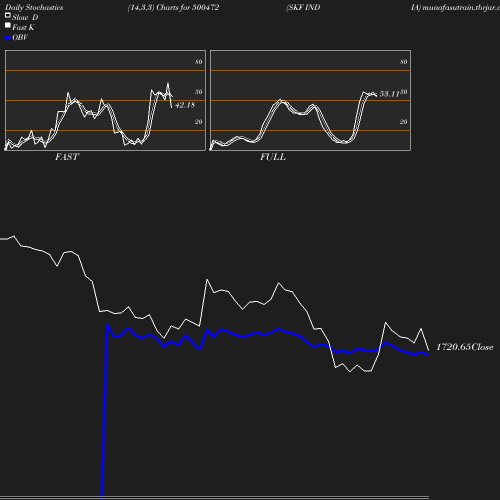Click the '1720.65Close' price label
The width and height of the screenshot is (500, 500).
pyautogui.click(x=465, y=347)
